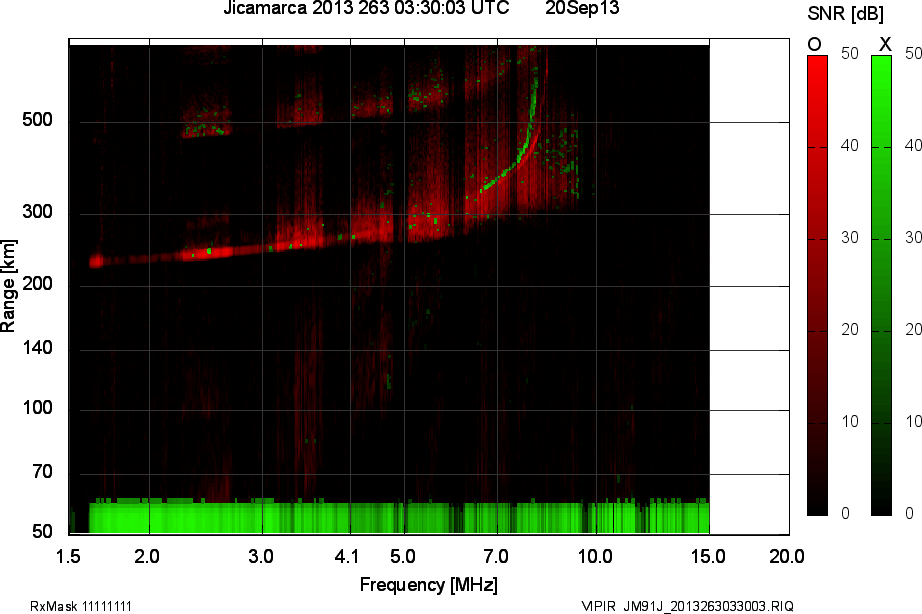The width and height of the screenshot is (922, 614).
Task: Click the Jicamarca 2013 263 03:30:03 UTC title
Action: [366, 8]
